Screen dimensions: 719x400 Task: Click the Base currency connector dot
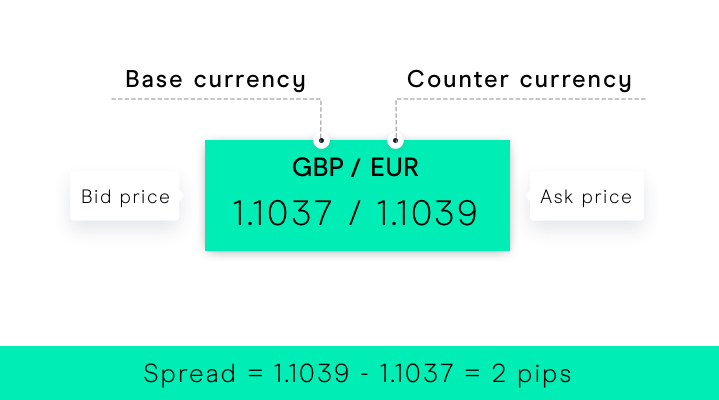(x=321, y=140)
